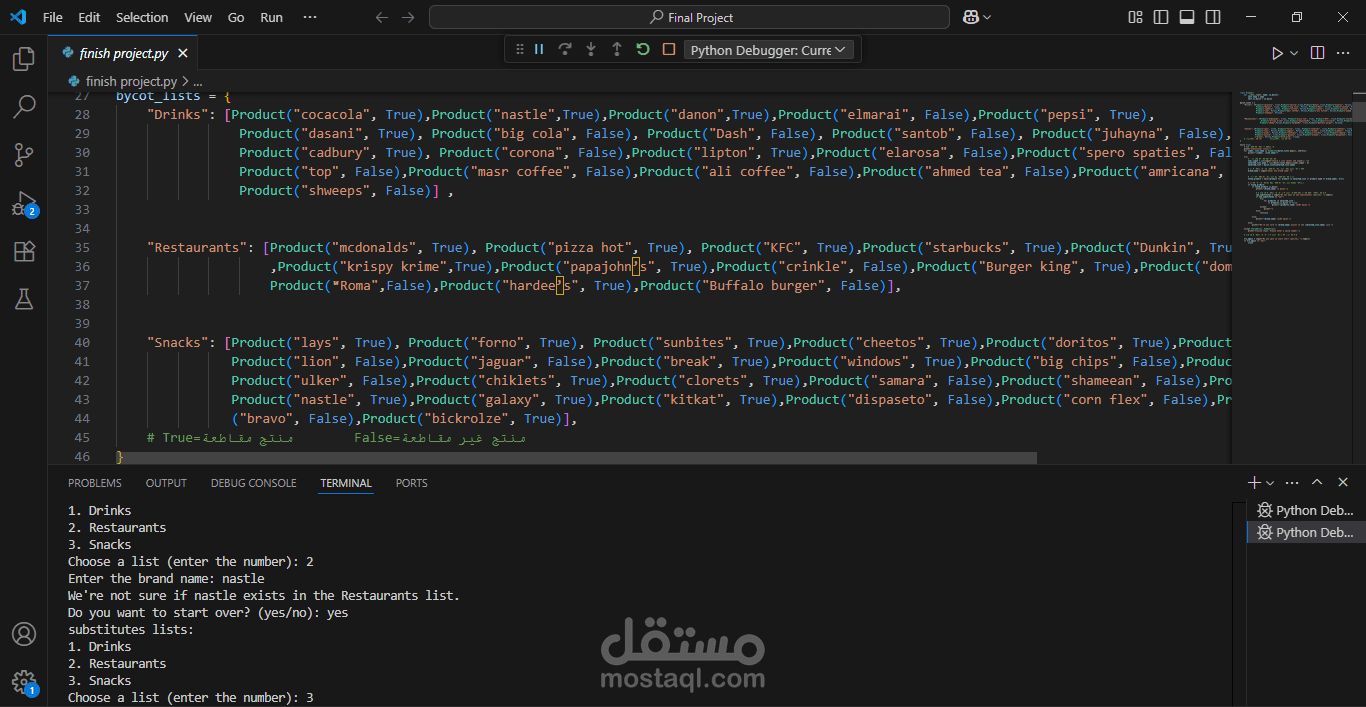Grab the debug toolbar drag handle

[519, 50]
